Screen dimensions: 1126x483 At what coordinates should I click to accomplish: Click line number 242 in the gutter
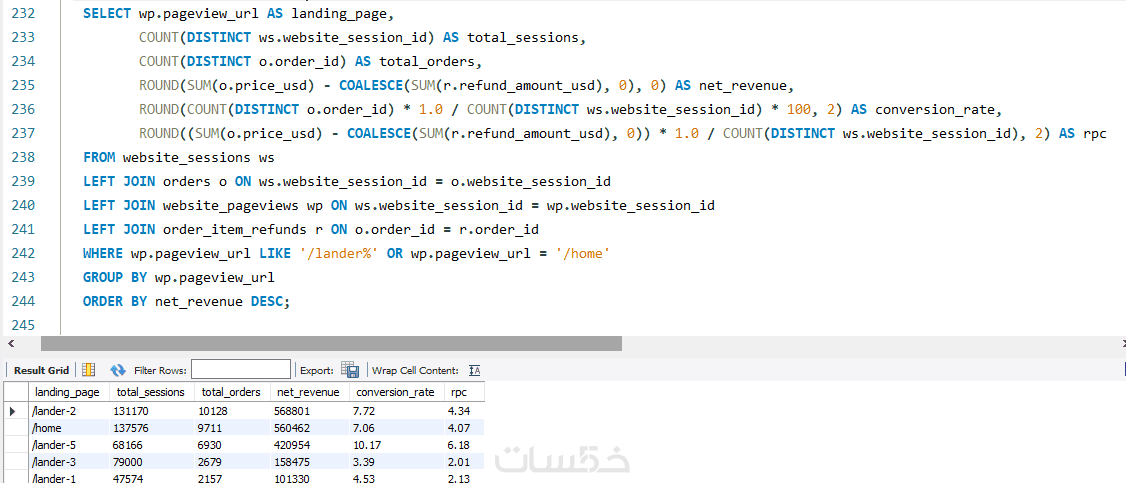(23, 253)
